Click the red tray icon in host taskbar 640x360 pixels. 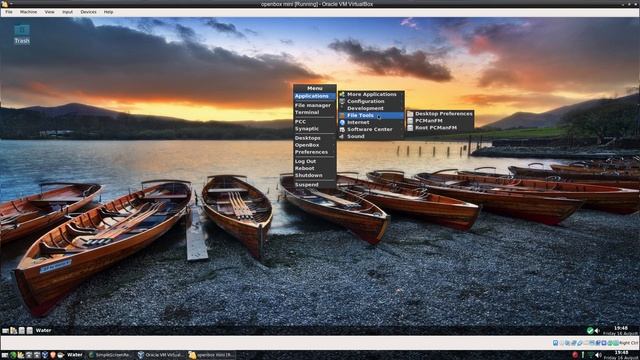pyautogui.click(x=576, y=355)
